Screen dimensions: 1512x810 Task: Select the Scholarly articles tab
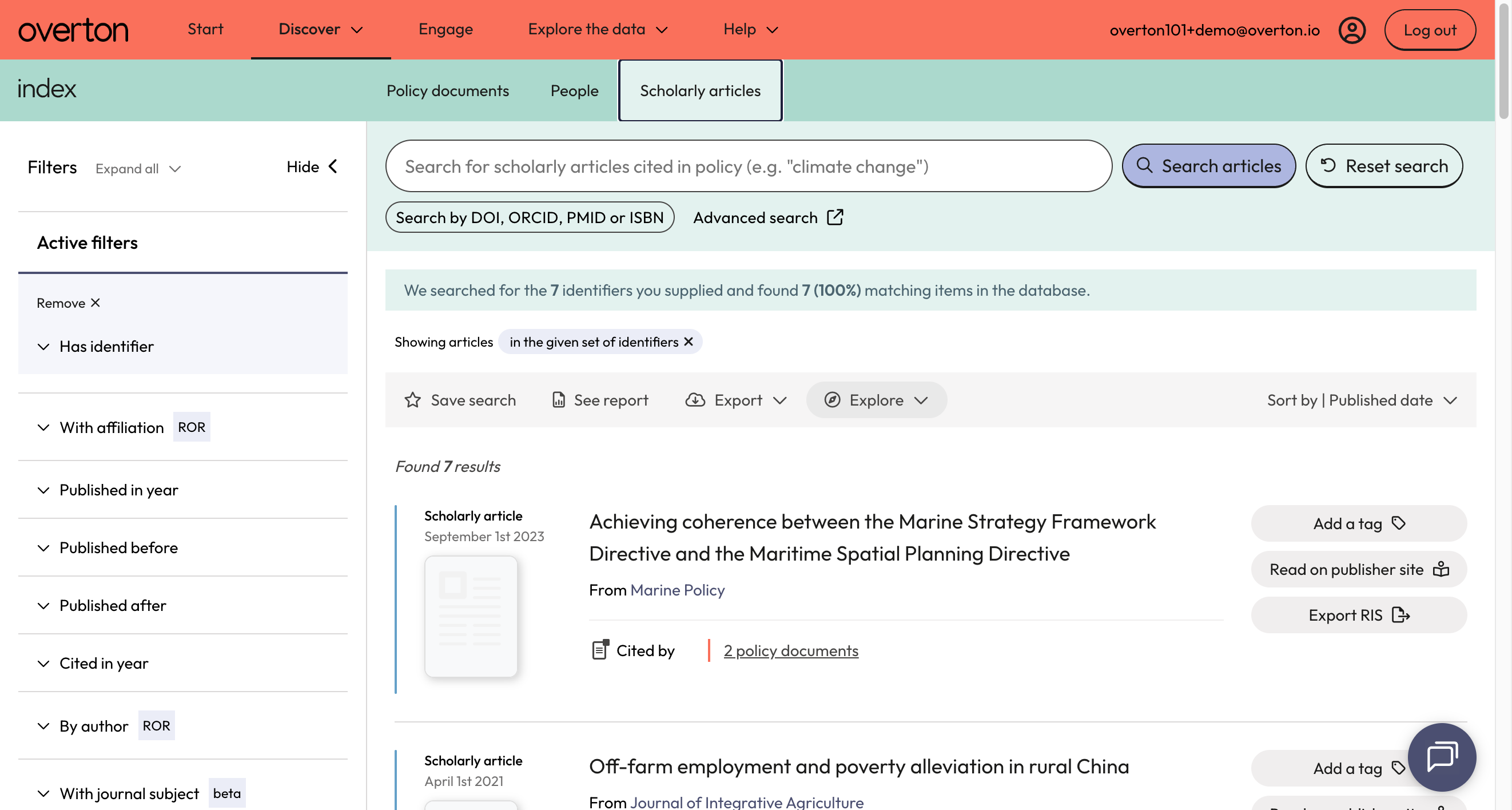(x=700, y=90)
